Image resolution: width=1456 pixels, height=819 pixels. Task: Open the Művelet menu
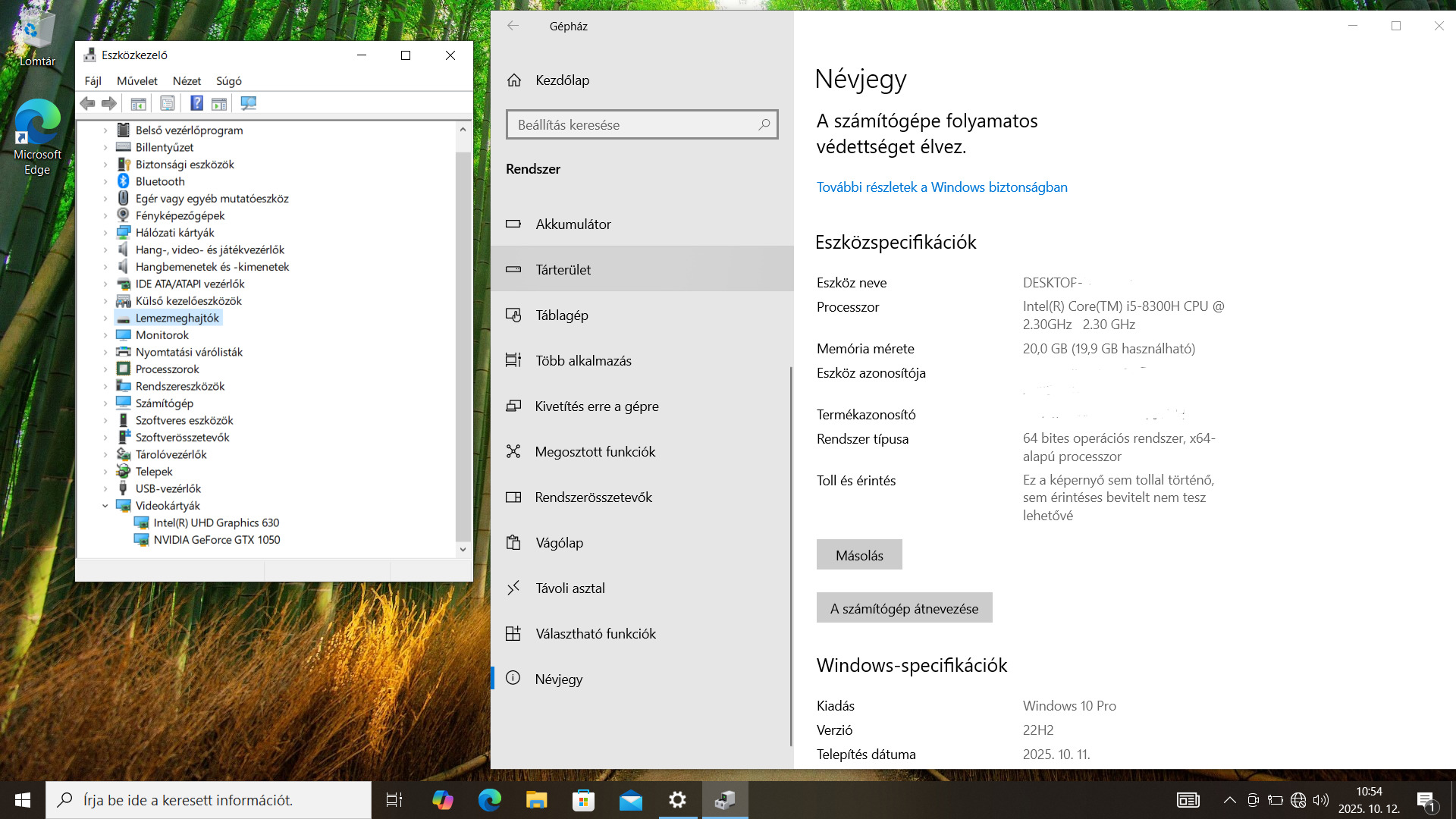click(x=136, y=81)
